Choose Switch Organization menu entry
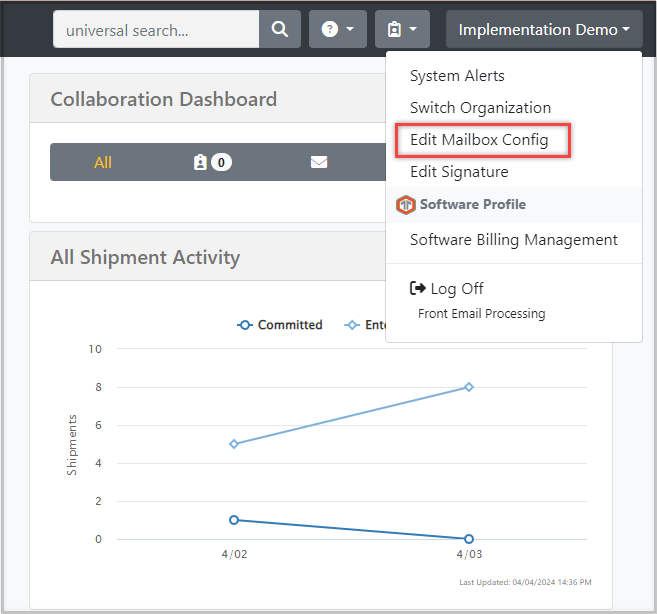657x614 pixels. (480, 108)
